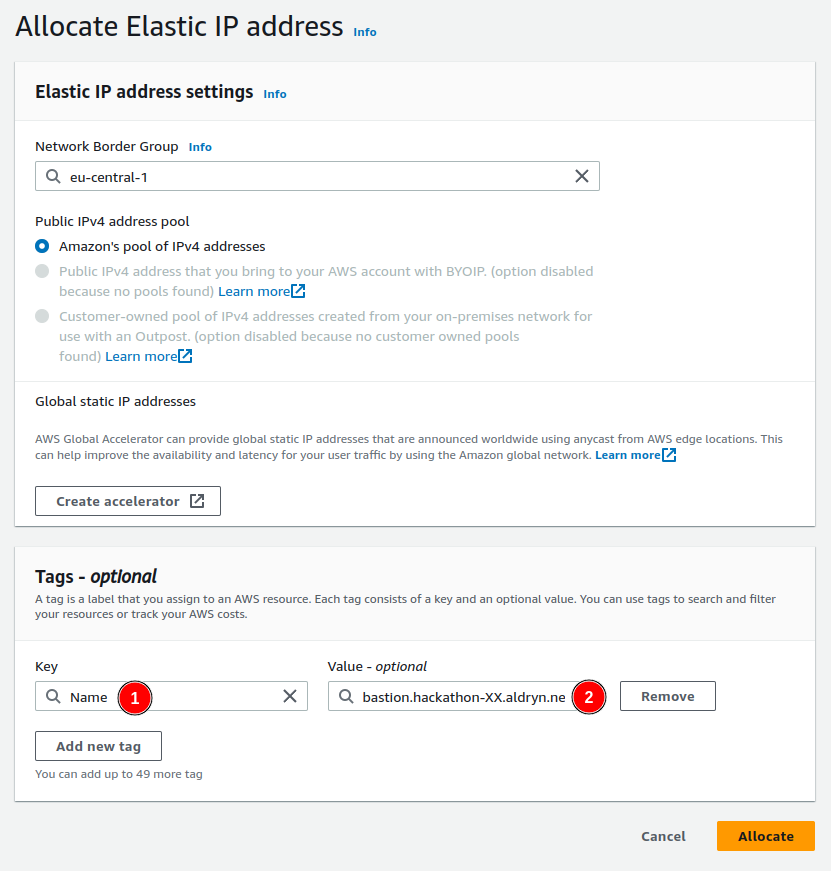Image resolution: width=831 pixels, height=871 pixels.
Task: Click the search icon in Network Border Group field
Action: click(x=52, y=176)
